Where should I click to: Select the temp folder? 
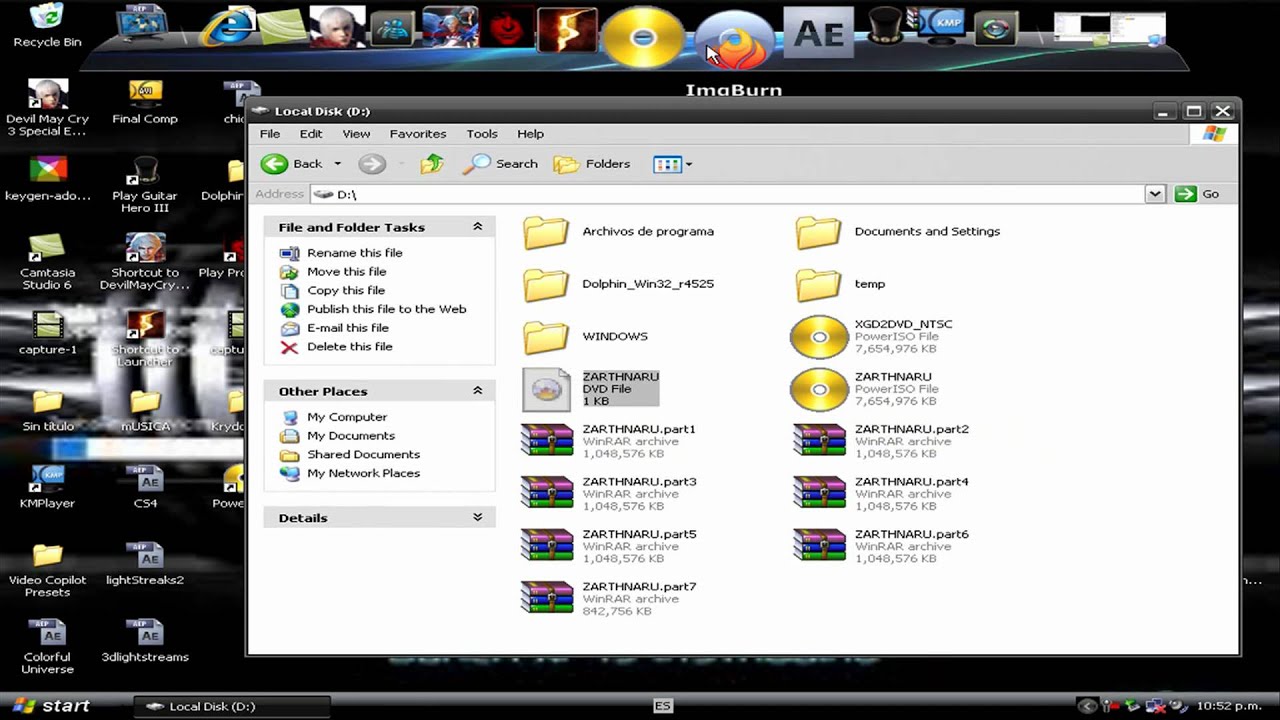click(x=841, y=284)
